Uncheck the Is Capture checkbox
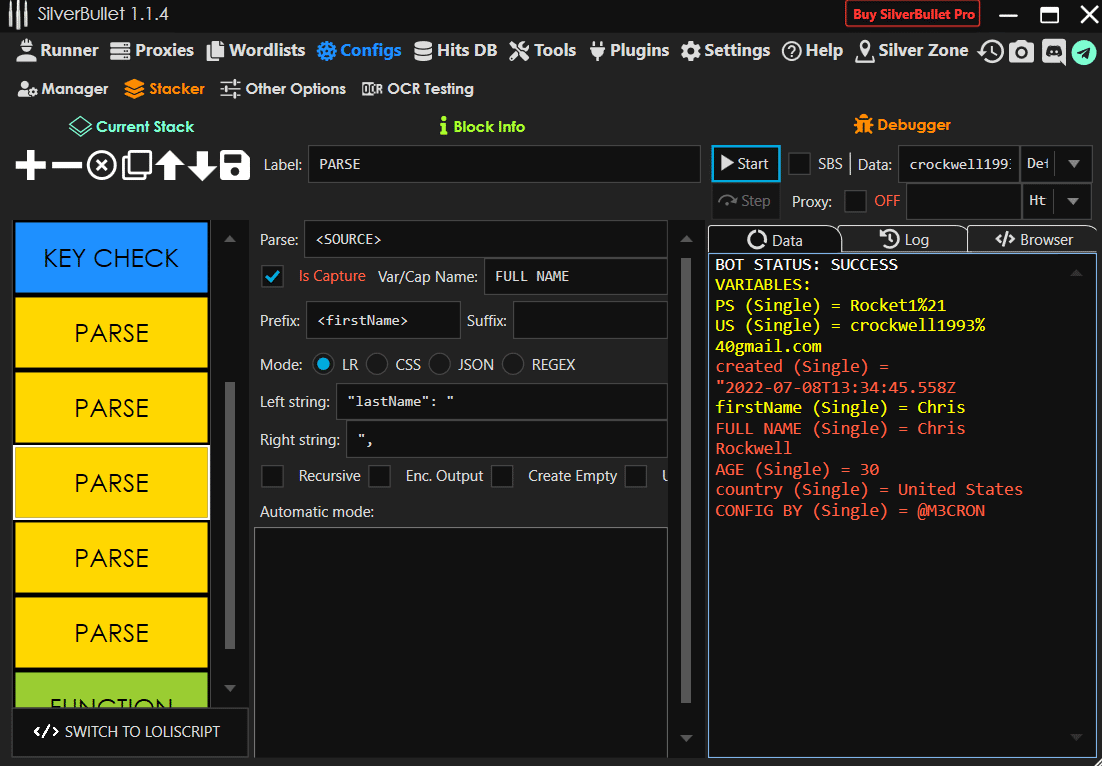This screenshot has width=1102, height=766. point(272,276)
